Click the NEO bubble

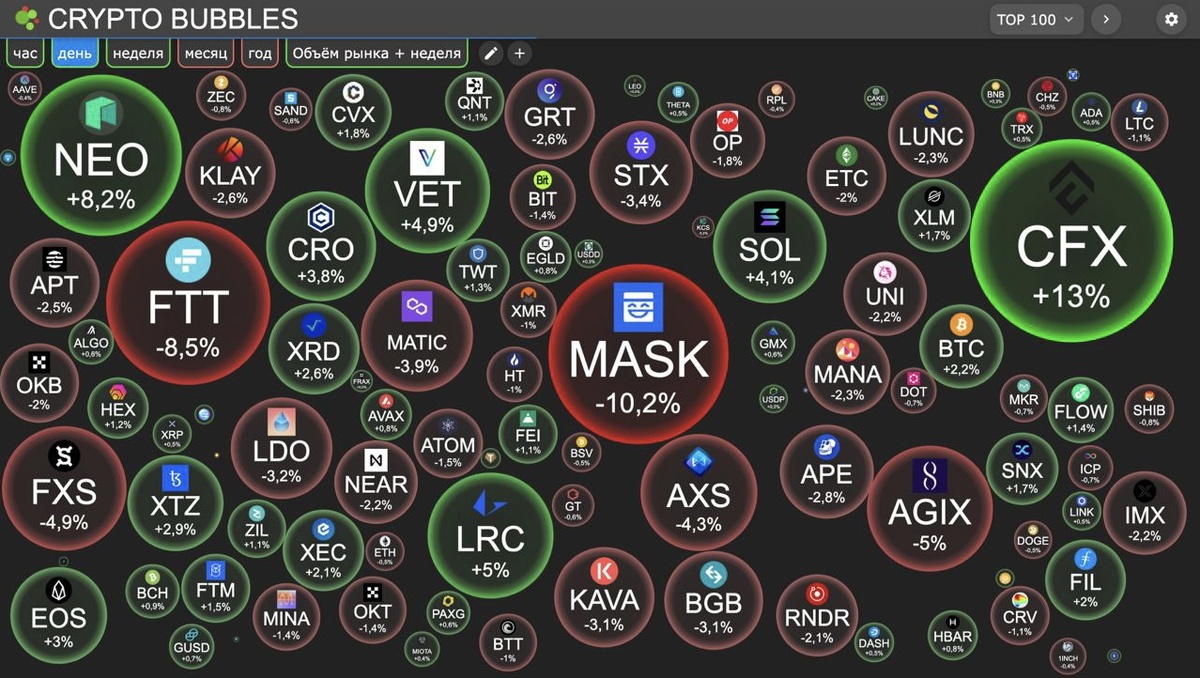click(x=101, y=157)
